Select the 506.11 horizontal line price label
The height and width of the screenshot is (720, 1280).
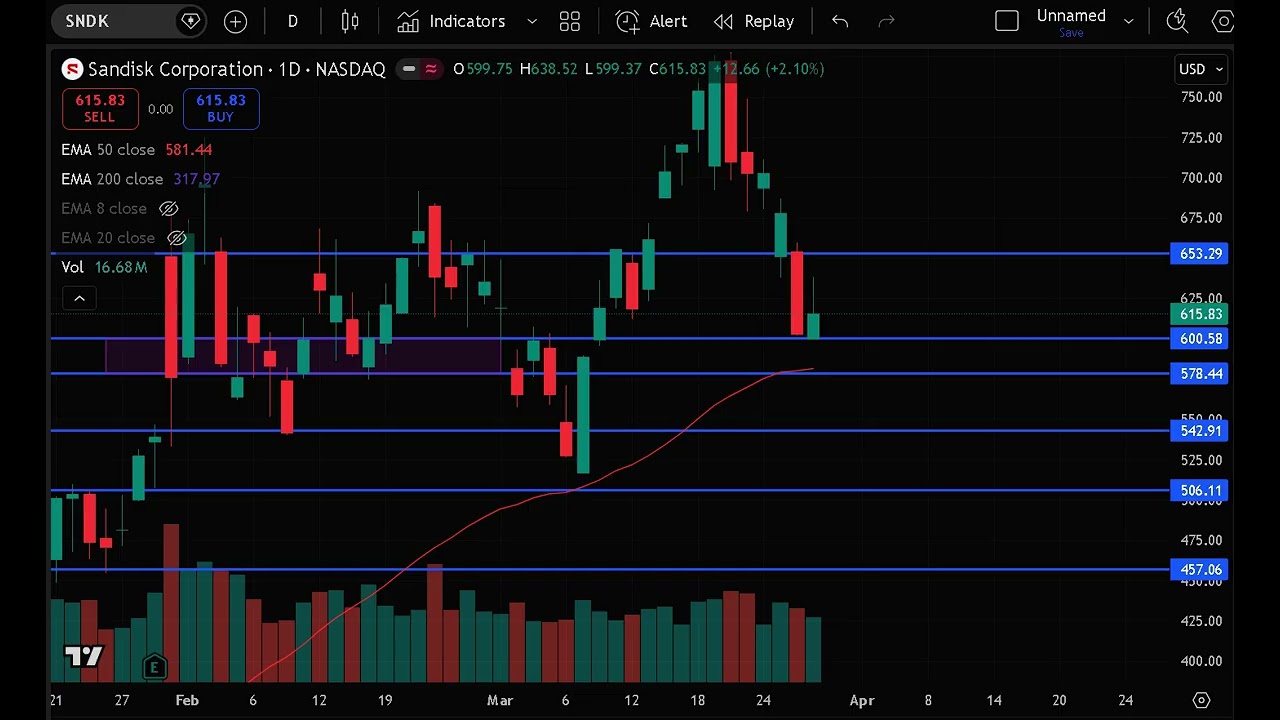(x=1200, y=491)
